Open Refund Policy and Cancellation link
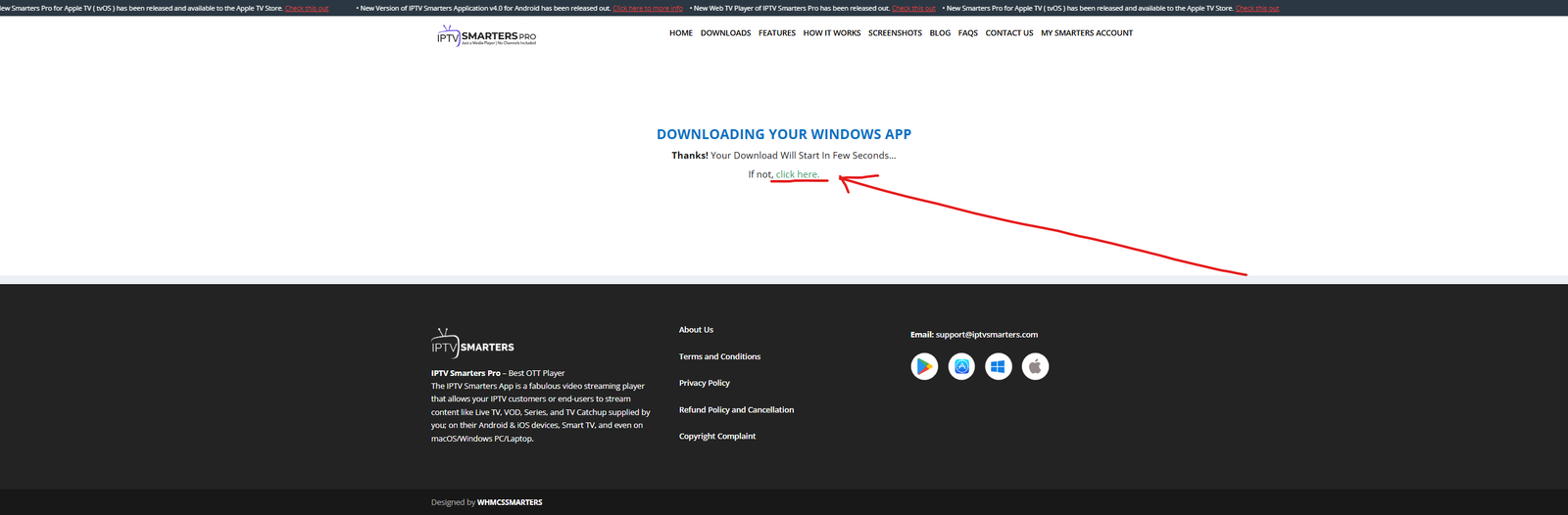Viewport: 1568px width, 515px height. (736, 410)
